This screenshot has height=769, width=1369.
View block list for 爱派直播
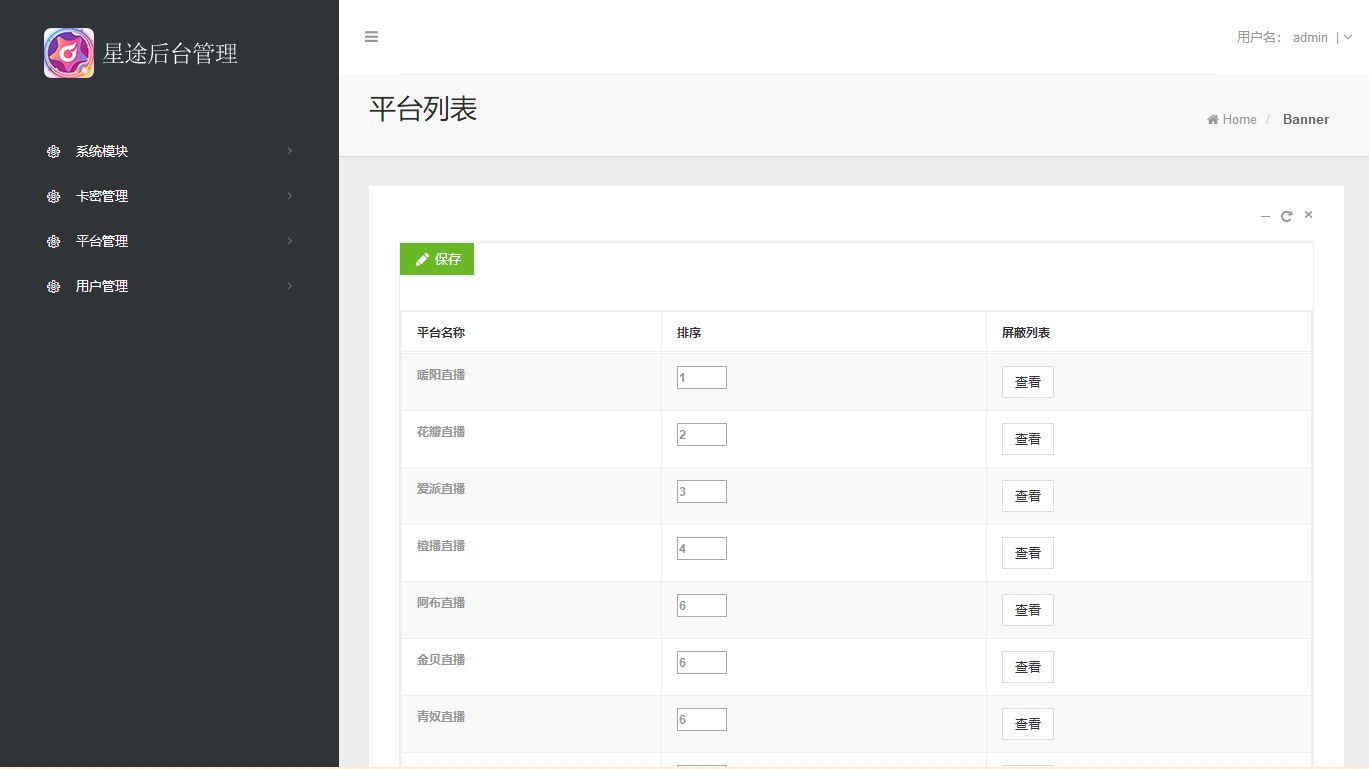1028,496
